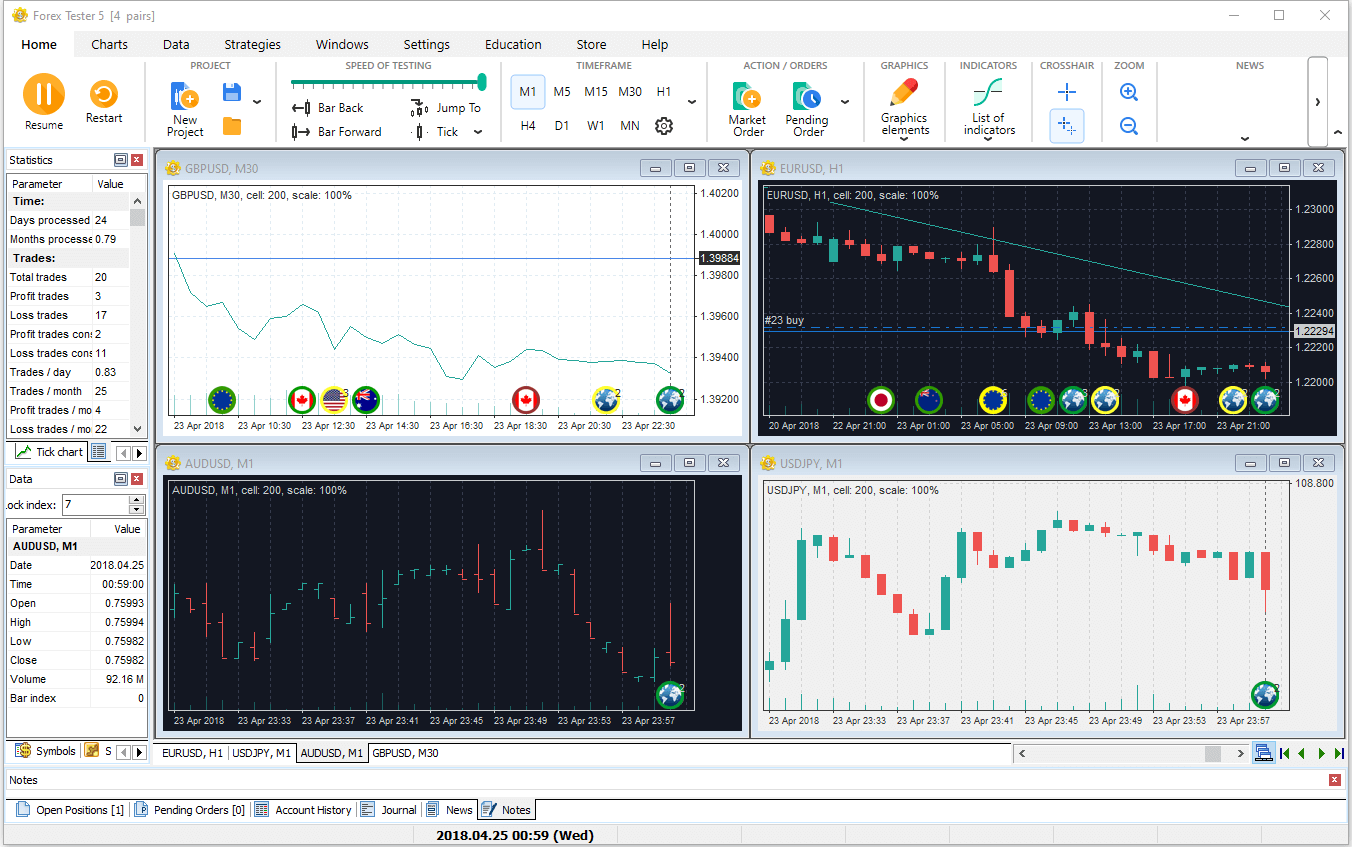Click the Zoom in magnifier icon
This screenshot has height=847, width=1352.
[x=1129, y=92]
